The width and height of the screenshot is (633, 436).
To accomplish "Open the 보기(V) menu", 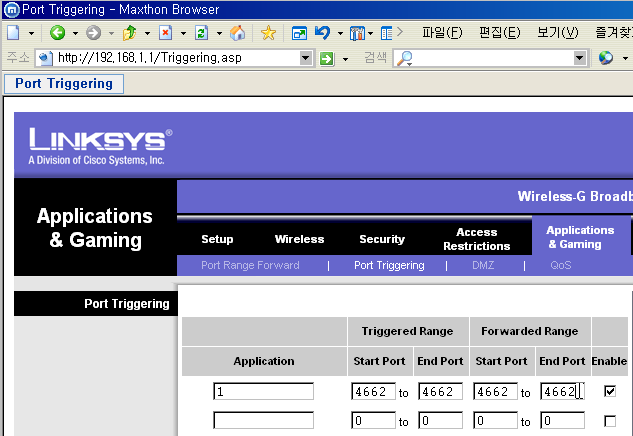I will coord(558,32).
